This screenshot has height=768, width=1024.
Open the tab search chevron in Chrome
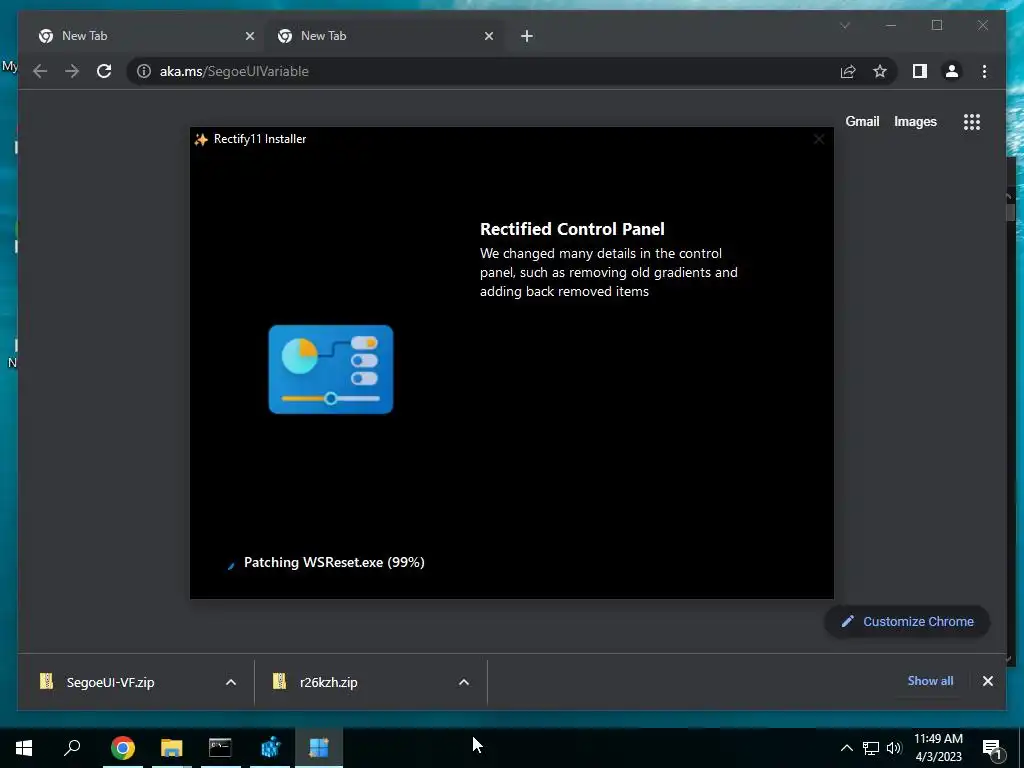[845, 25]
